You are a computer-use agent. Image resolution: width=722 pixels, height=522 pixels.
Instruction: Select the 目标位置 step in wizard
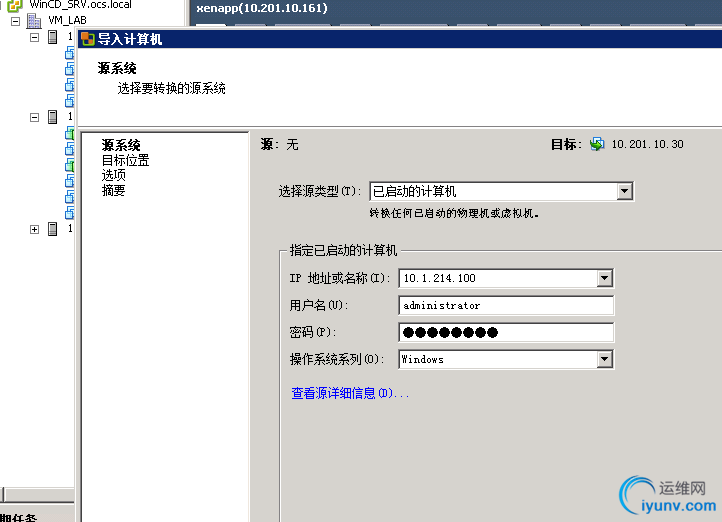click(125, 160)
